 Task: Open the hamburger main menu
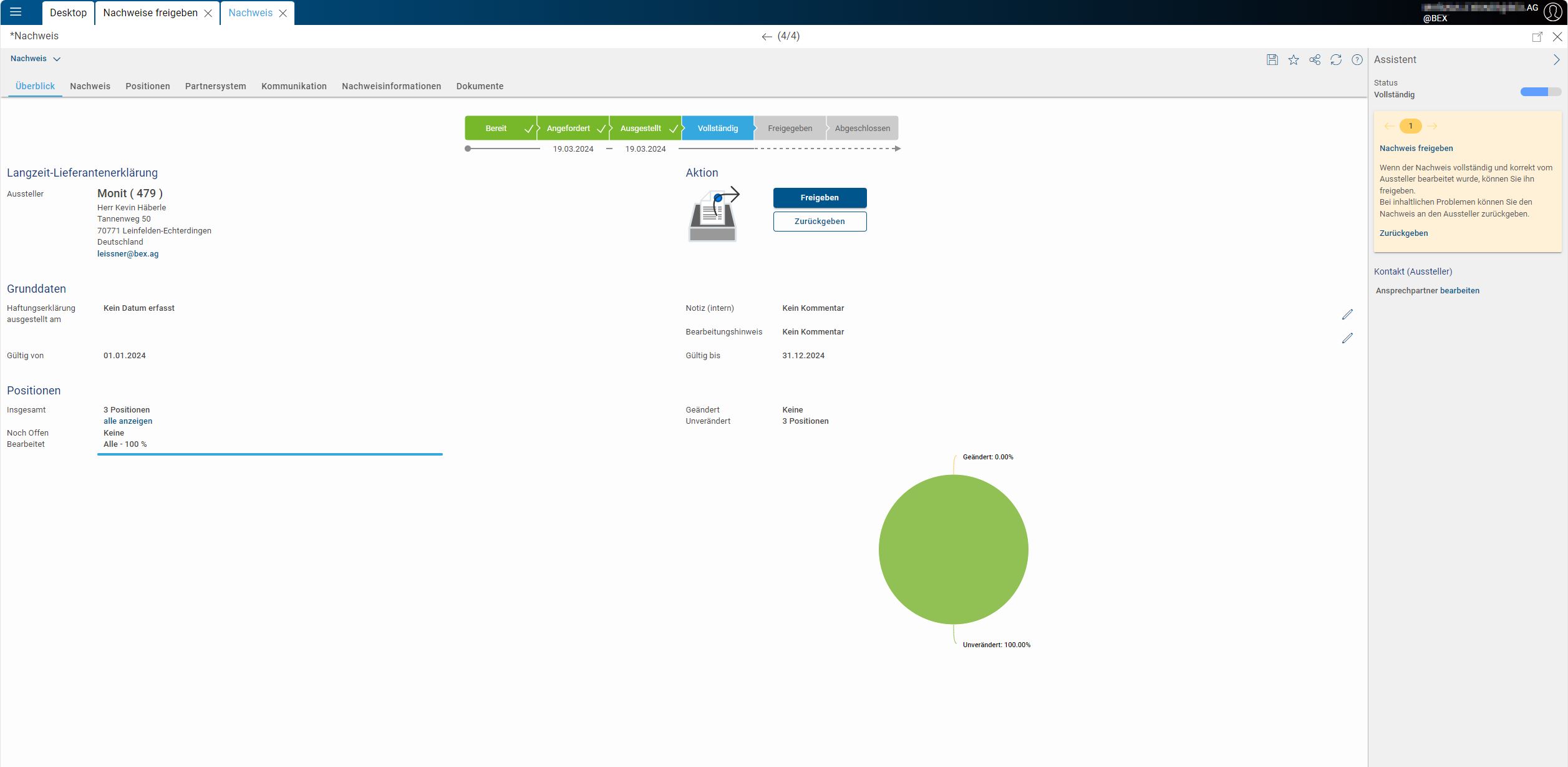point(16,12)
